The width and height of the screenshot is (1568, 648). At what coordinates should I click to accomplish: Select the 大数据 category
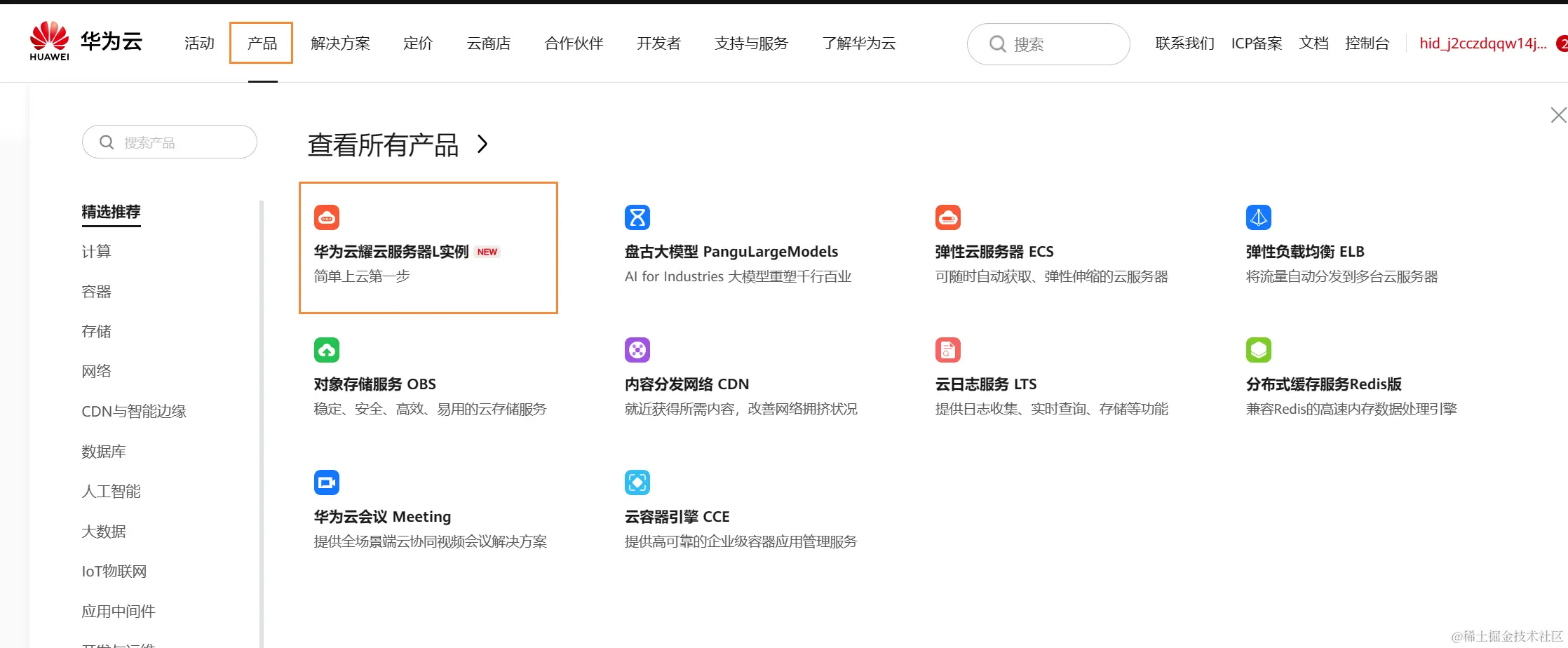[104, 532]
